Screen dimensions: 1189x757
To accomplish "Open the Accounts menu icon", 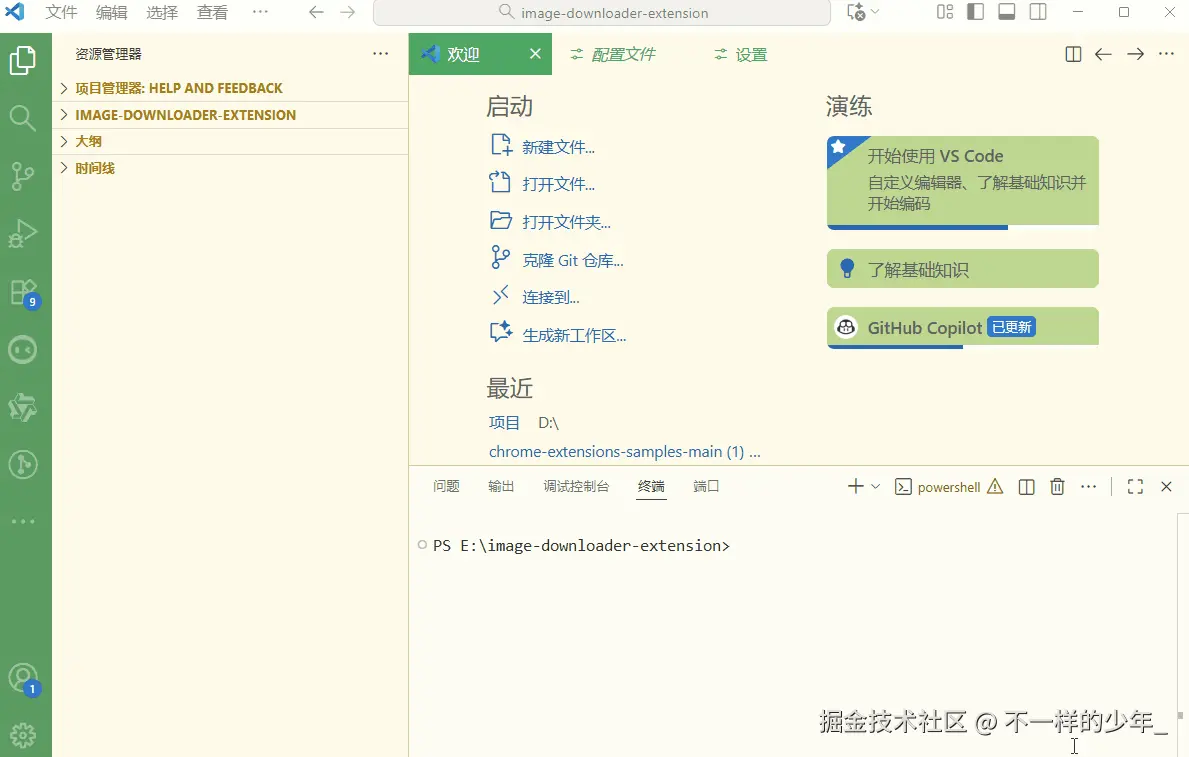I will pyautogui.click(x=23, y=678).
